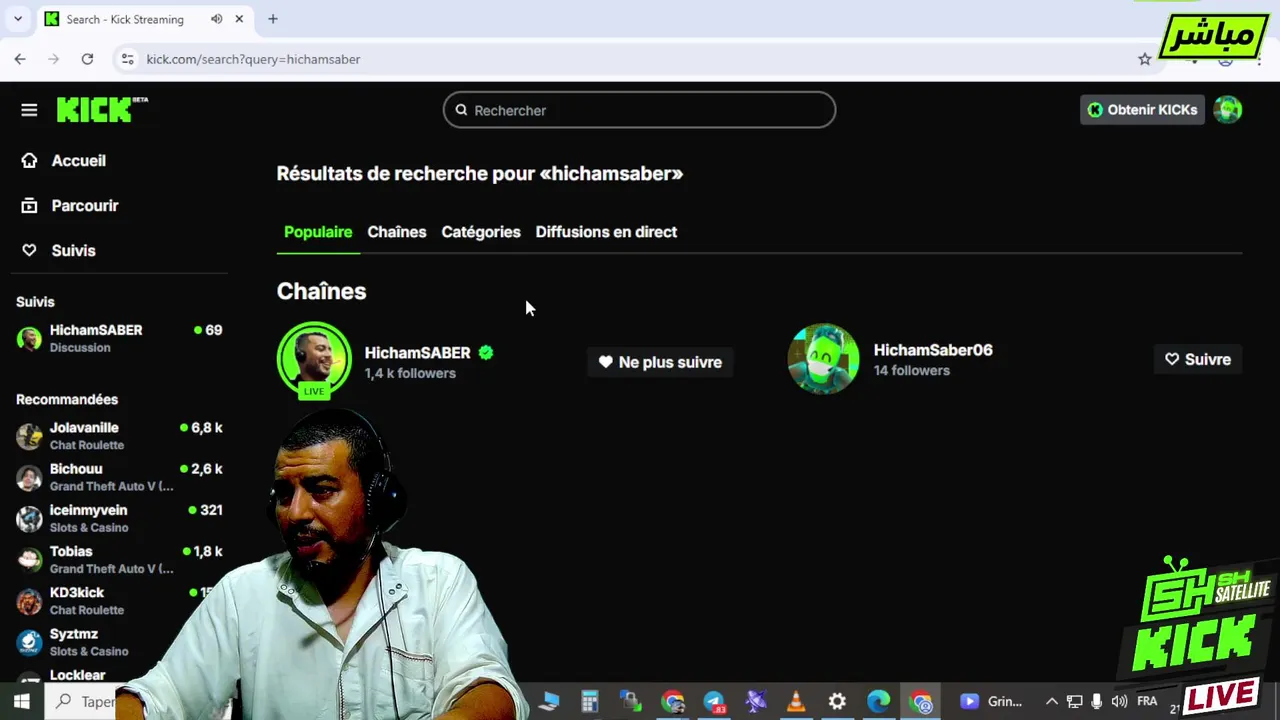The width and height of the screenshot is (1280, 720).
Task: Click Recommandées section header
Action: pos(67,399)
